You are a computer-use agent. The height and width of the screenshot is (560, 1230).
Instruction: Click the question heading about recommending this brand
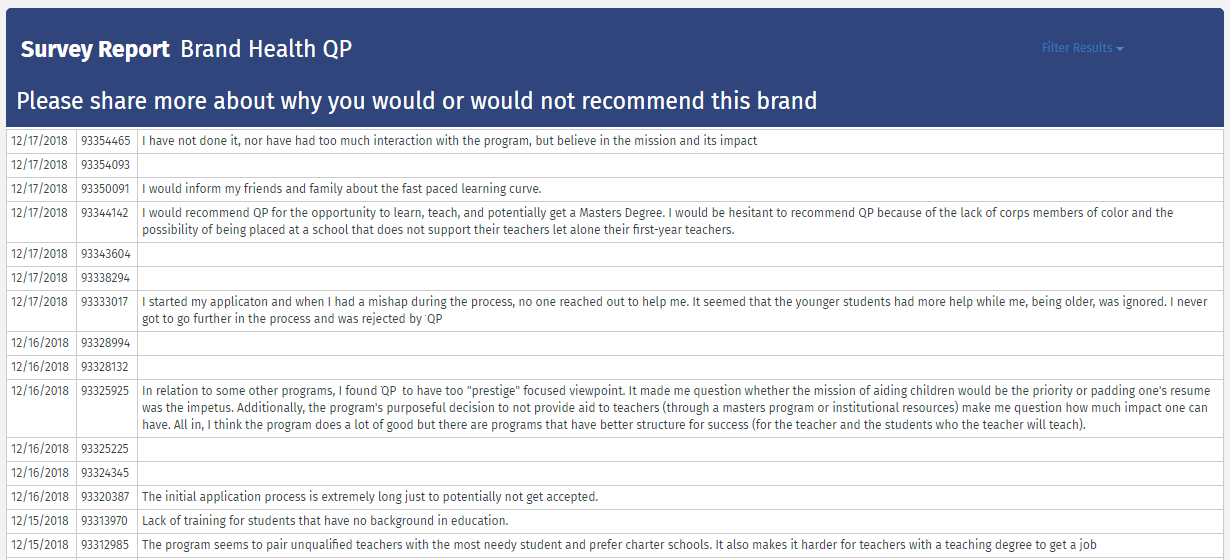(416, 101)
